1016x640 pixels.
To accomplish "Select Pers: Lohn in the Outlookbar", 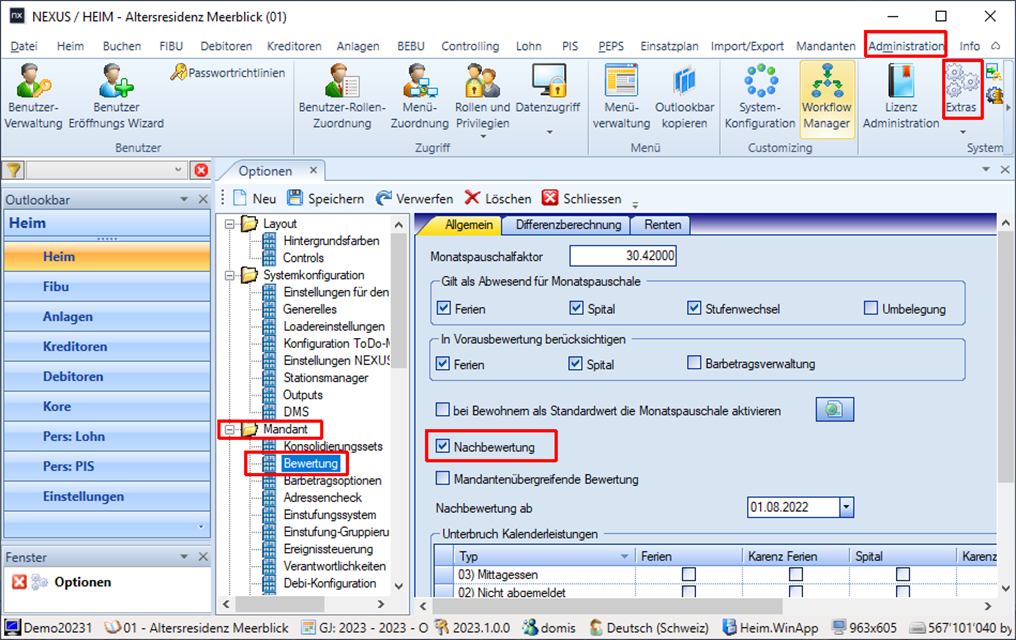I will click(107, 437).
